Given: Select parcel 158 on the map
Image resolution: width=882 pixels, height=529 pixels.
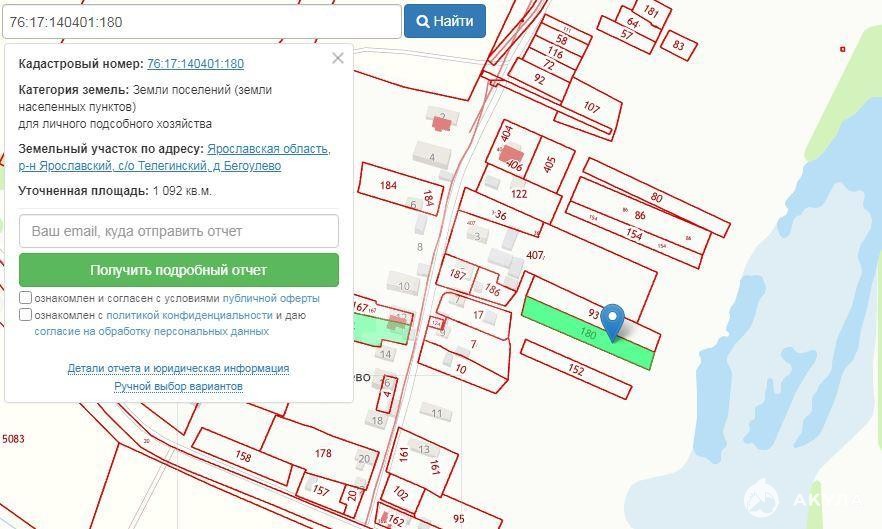Looking at the screenshot, I should click(x=242, y=456).
